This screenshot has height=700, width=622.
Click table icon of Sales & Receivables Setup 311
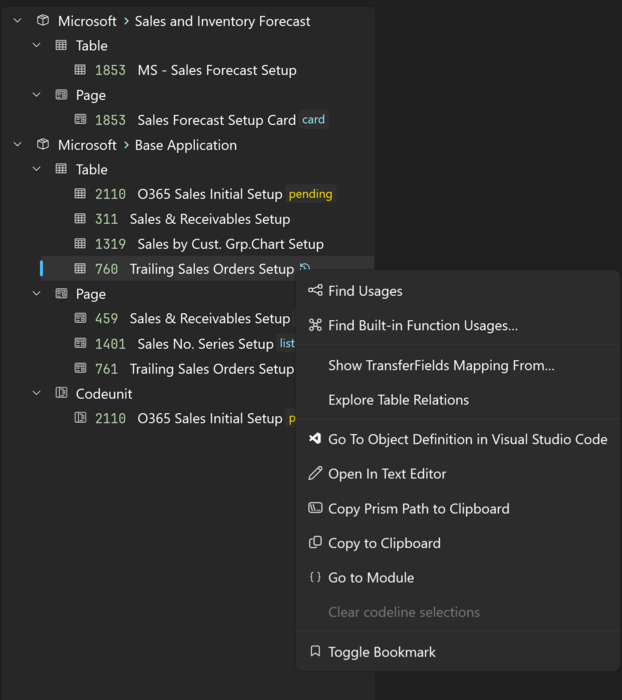tap(80, 219)
